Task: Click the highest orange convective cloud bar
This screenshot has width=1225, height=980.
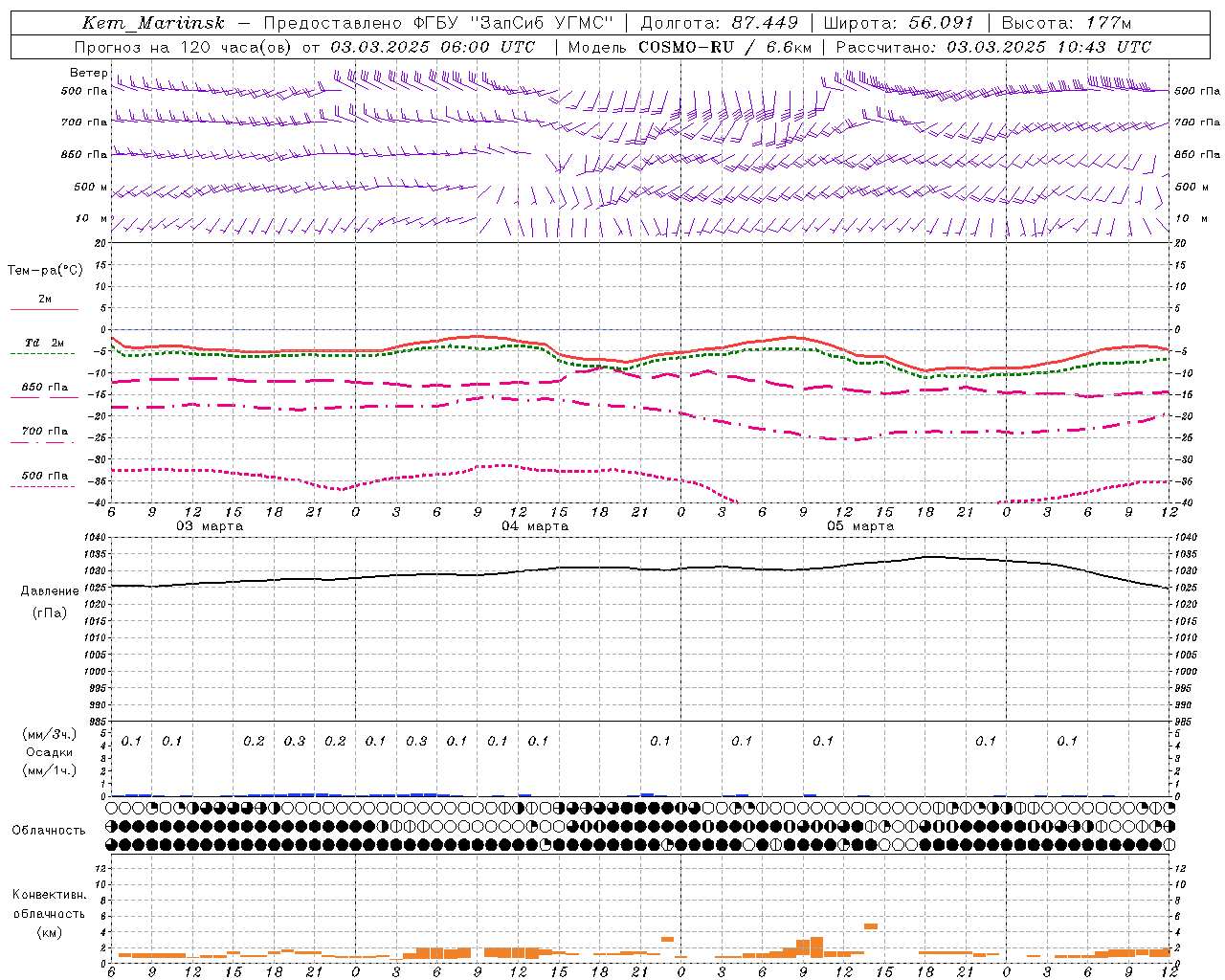Action: (871, 925)
